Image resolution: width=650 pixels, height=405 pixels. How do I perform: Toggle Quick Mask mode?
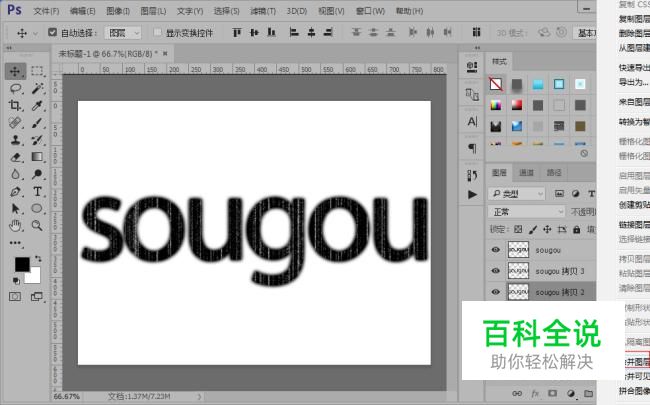[x=15, y=297]
